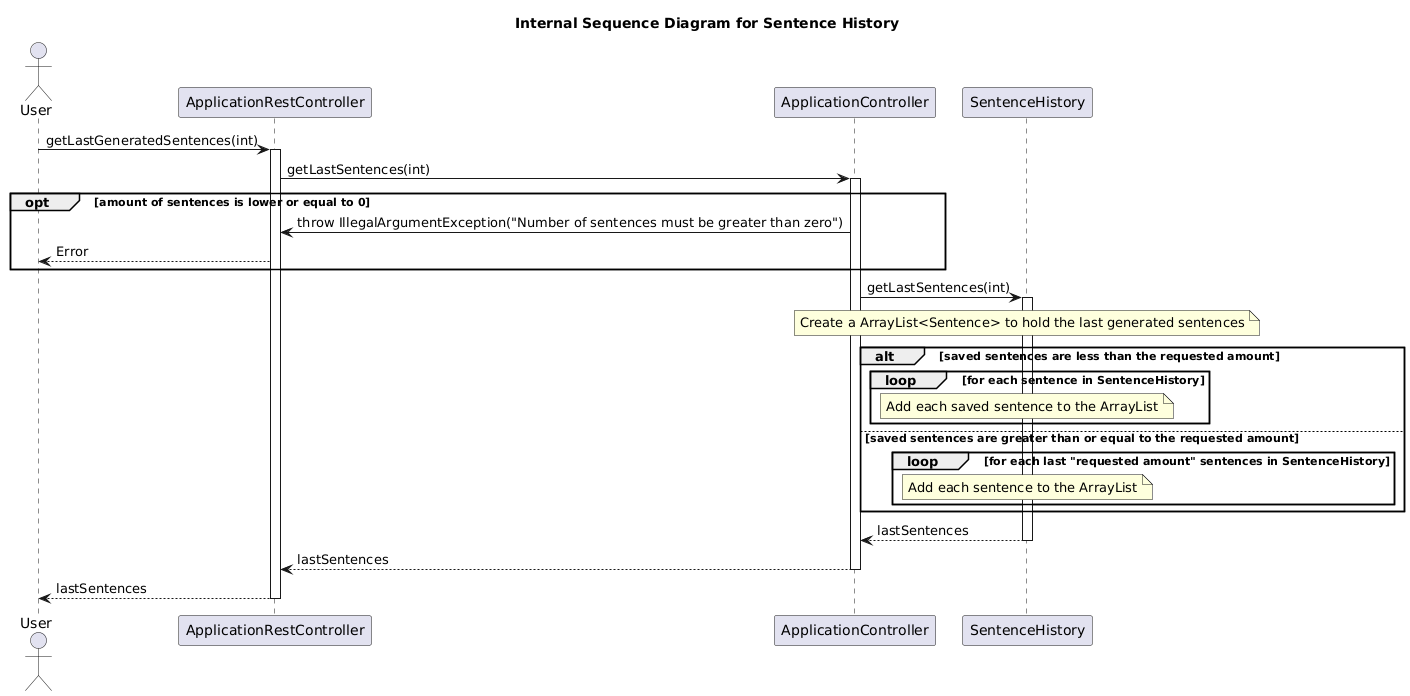
Task: Select the SentenceHistory participant box at bottom
Action: coord(1027,630)
